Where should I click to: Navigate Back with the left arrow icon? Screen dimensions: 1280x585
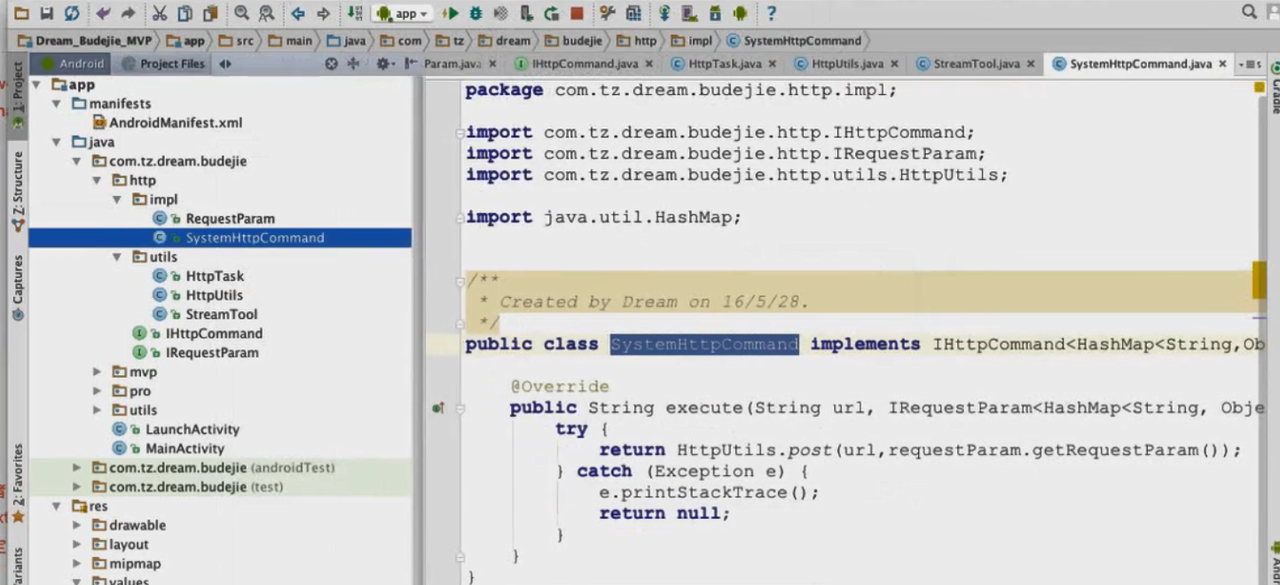(x=298, y=14)
